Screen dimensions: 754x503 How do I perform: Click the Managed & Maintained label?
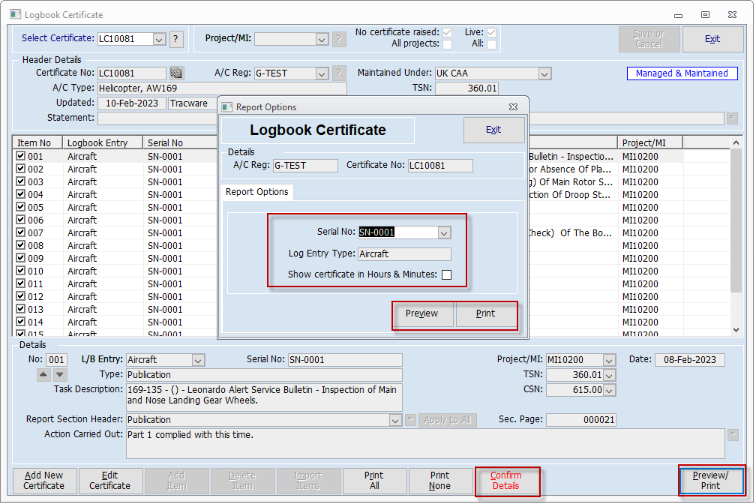pyautogui.click(x=682, y=74)
